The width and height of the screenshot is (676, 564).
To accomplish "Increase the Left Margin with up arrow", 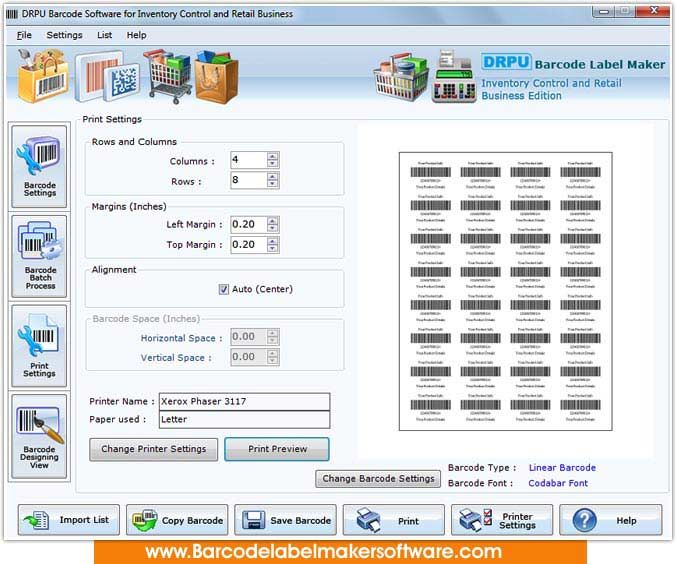I will pyautogui.click(x=272, y=220).
